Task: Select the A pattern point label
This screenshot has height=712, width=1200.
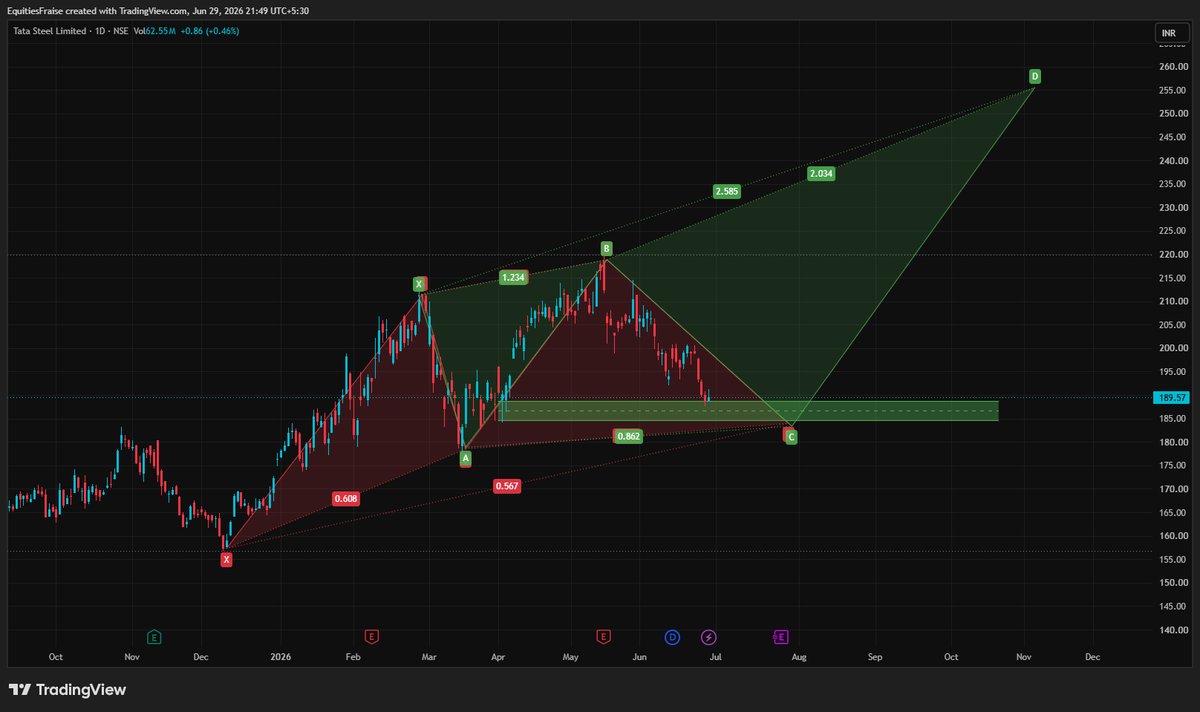Action: tap(465, 458)
